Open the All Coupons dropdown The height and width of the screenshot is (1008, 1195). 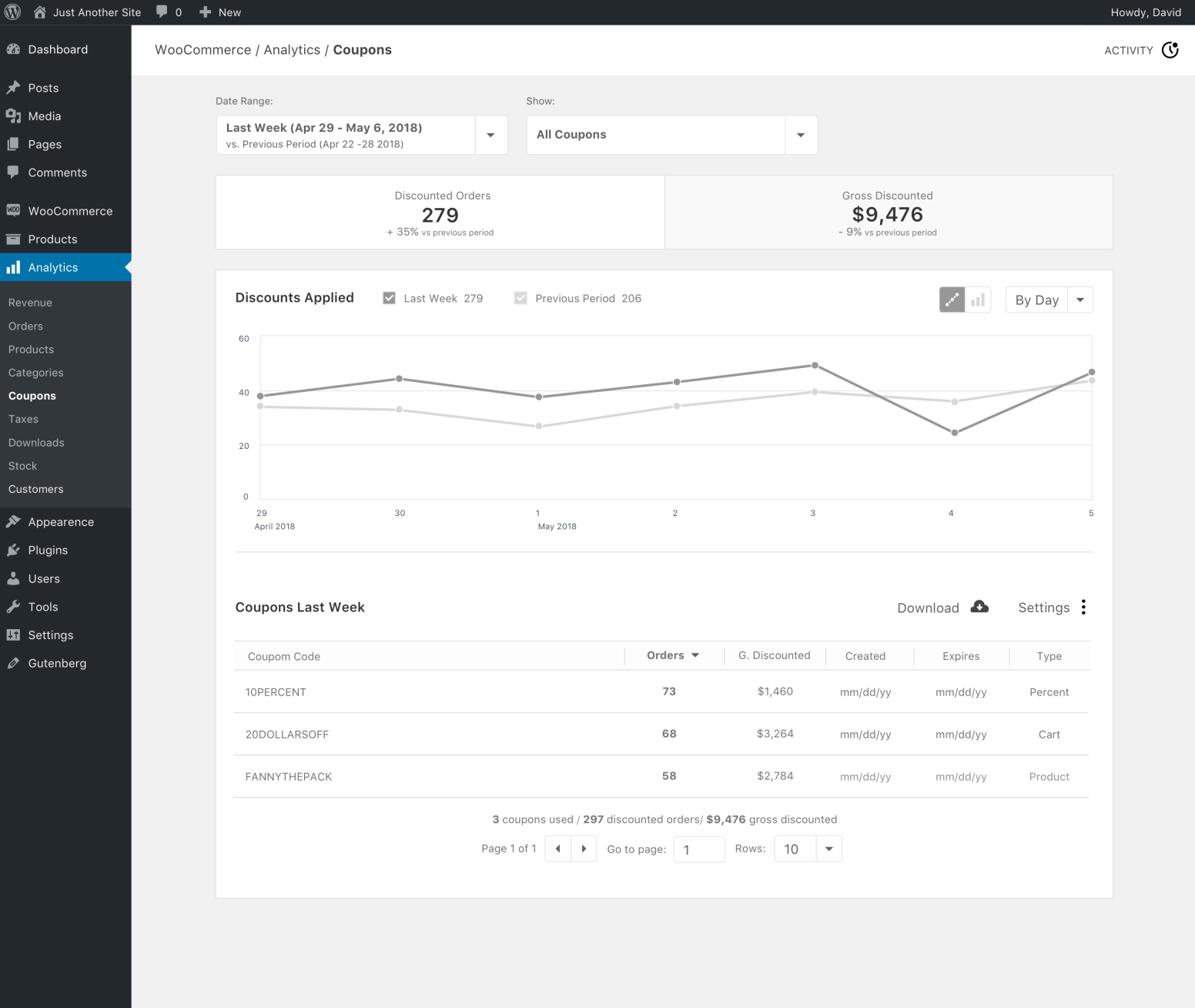point(801,134)
